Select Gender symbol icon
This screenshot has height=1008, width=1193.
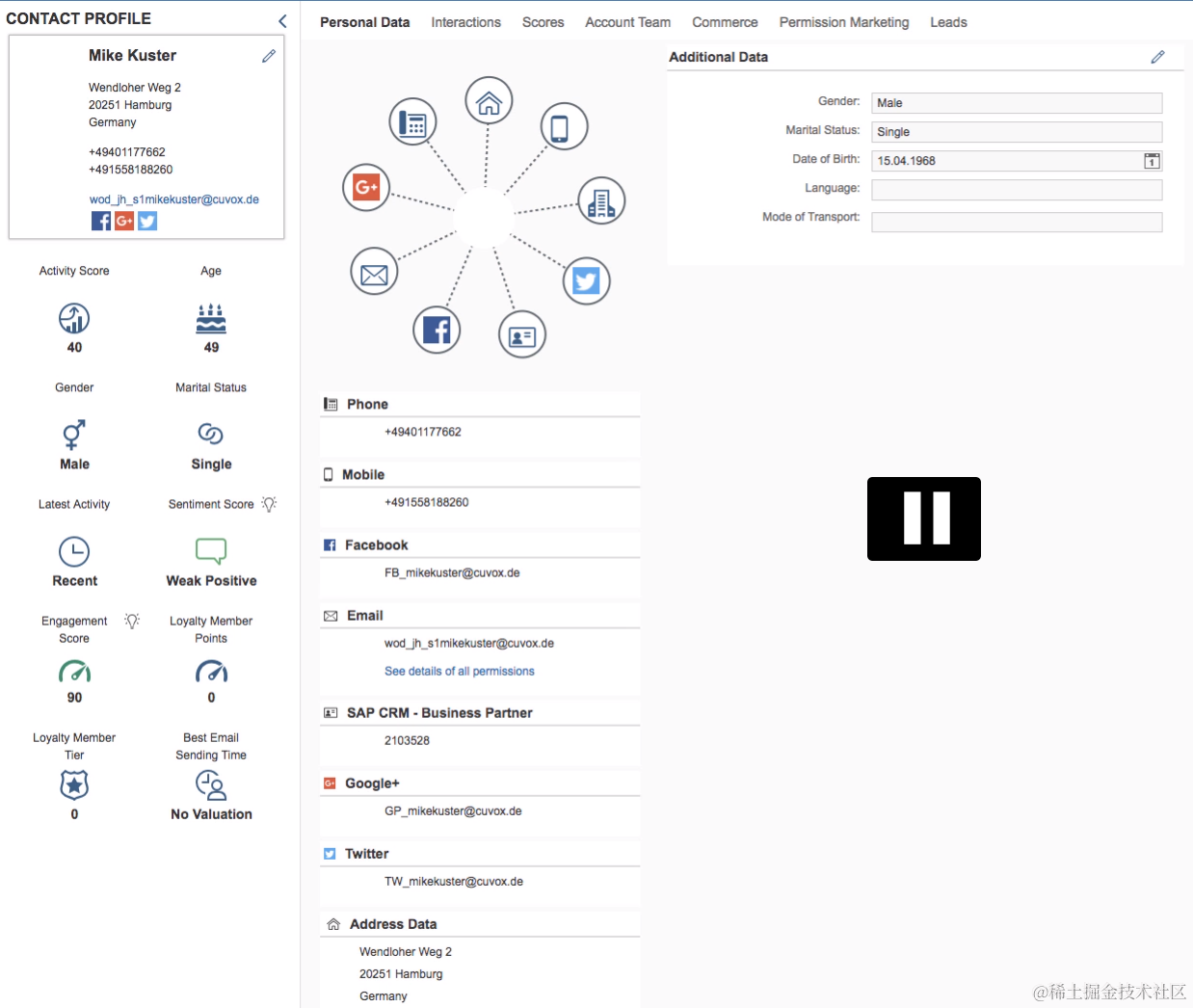coord(74,435)
